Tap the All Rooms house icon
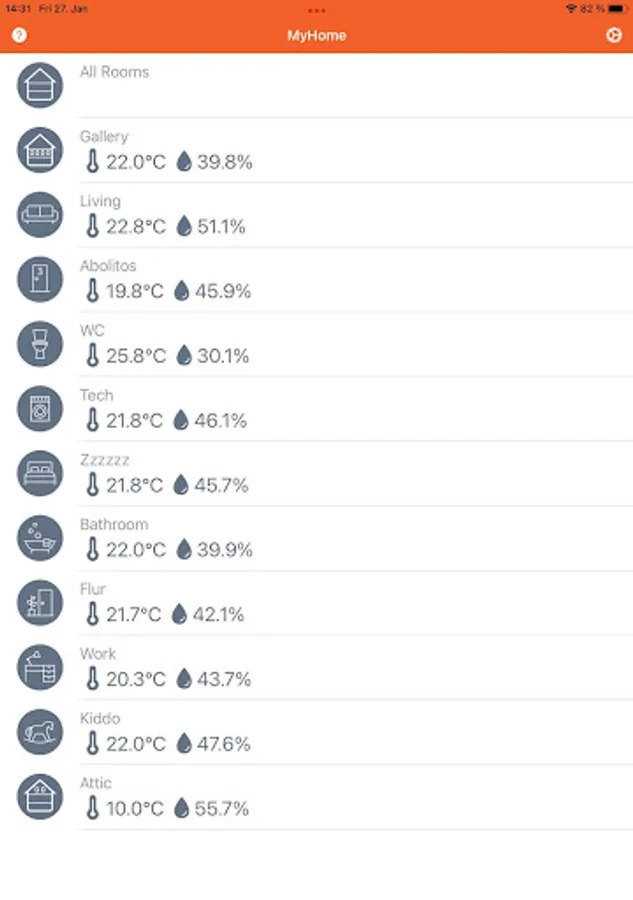 [40, 86]
